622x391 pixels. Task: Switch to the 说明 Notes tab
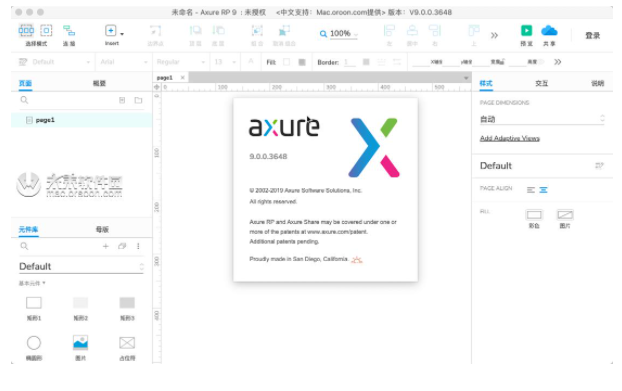click(597, 83)
